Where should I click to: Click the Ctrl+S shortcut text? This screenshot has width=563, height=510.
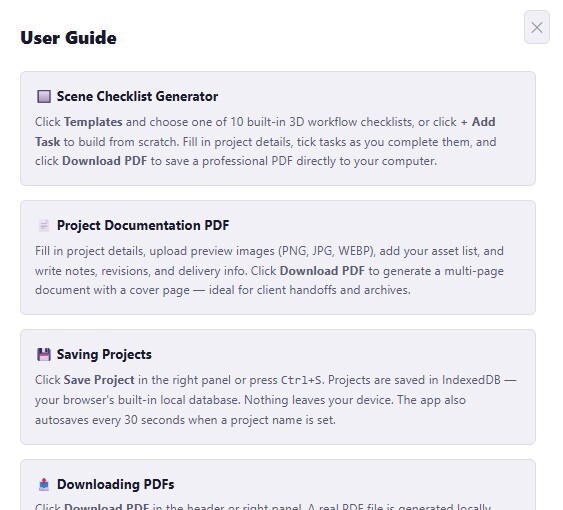(x=301, y=380)
